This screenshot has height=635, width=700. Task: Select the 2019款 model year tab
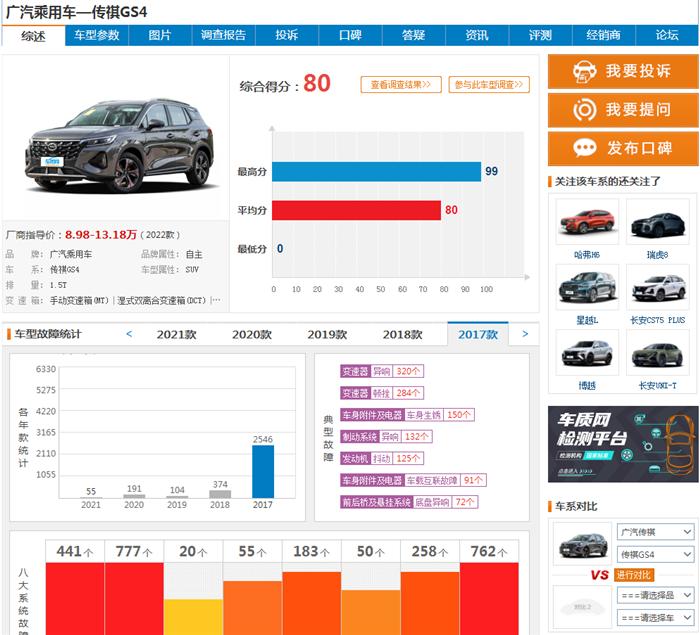coord(327,334)
